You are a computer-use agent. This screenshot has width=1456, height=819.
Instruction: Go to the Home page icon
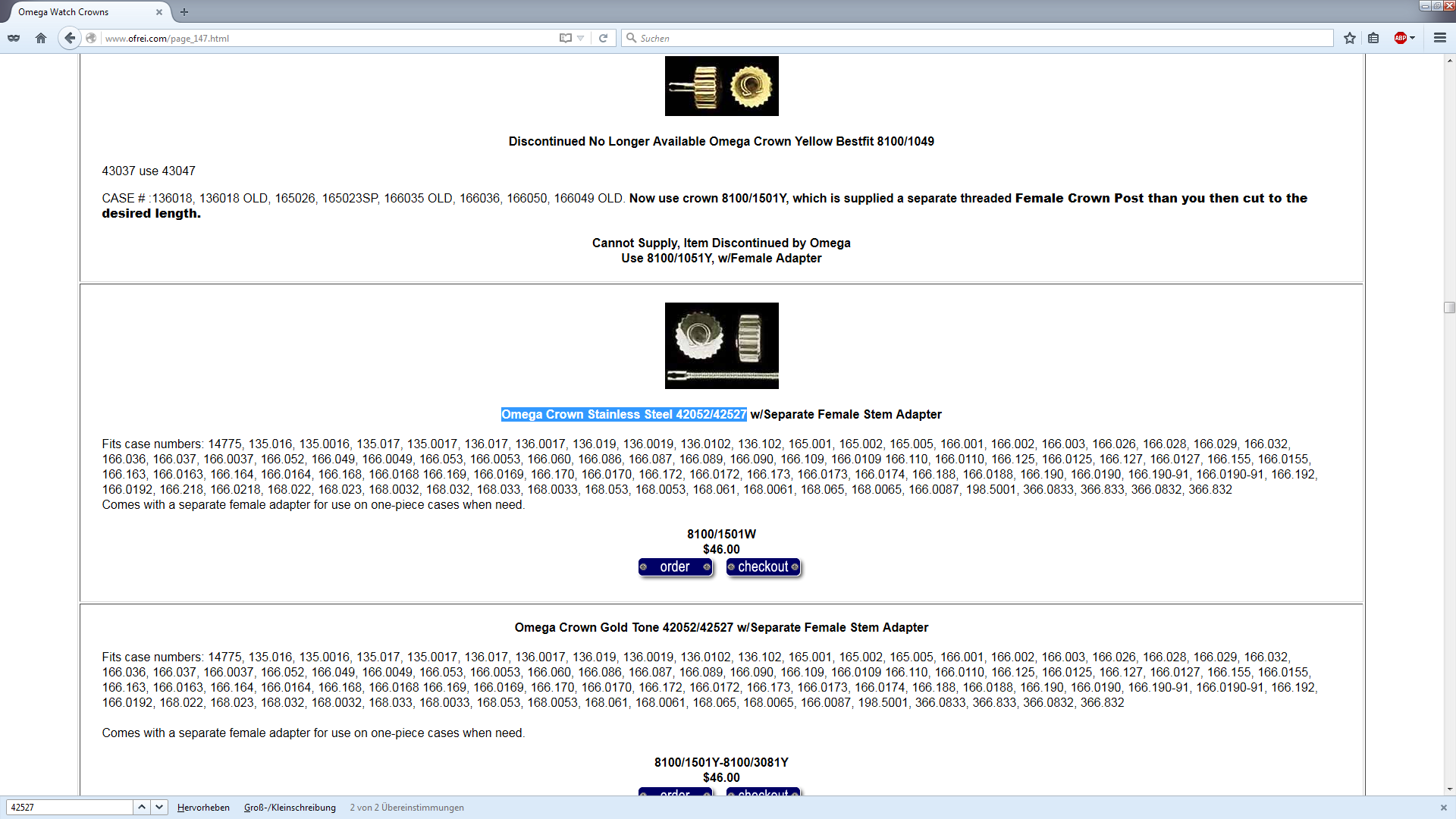coord(41,38)
